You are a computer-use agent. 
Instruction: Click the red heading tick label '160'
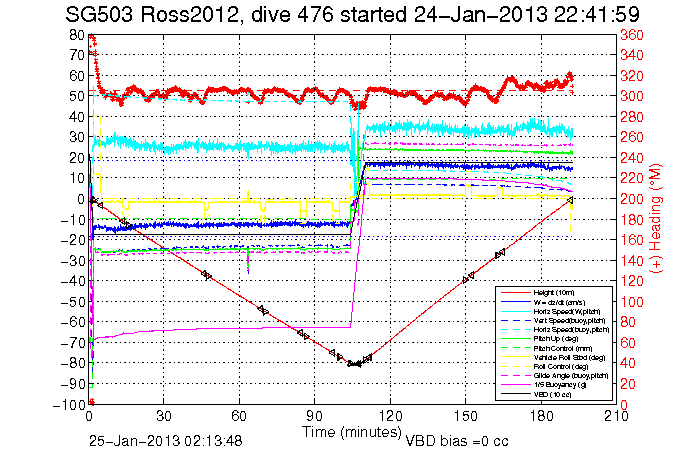(632, 240)
